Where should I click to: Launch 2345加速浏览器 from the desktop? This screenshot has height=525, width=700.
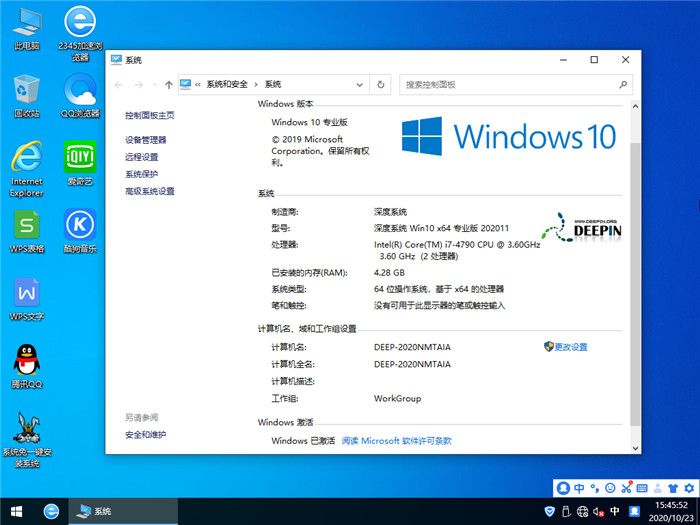tap(80, 34)
